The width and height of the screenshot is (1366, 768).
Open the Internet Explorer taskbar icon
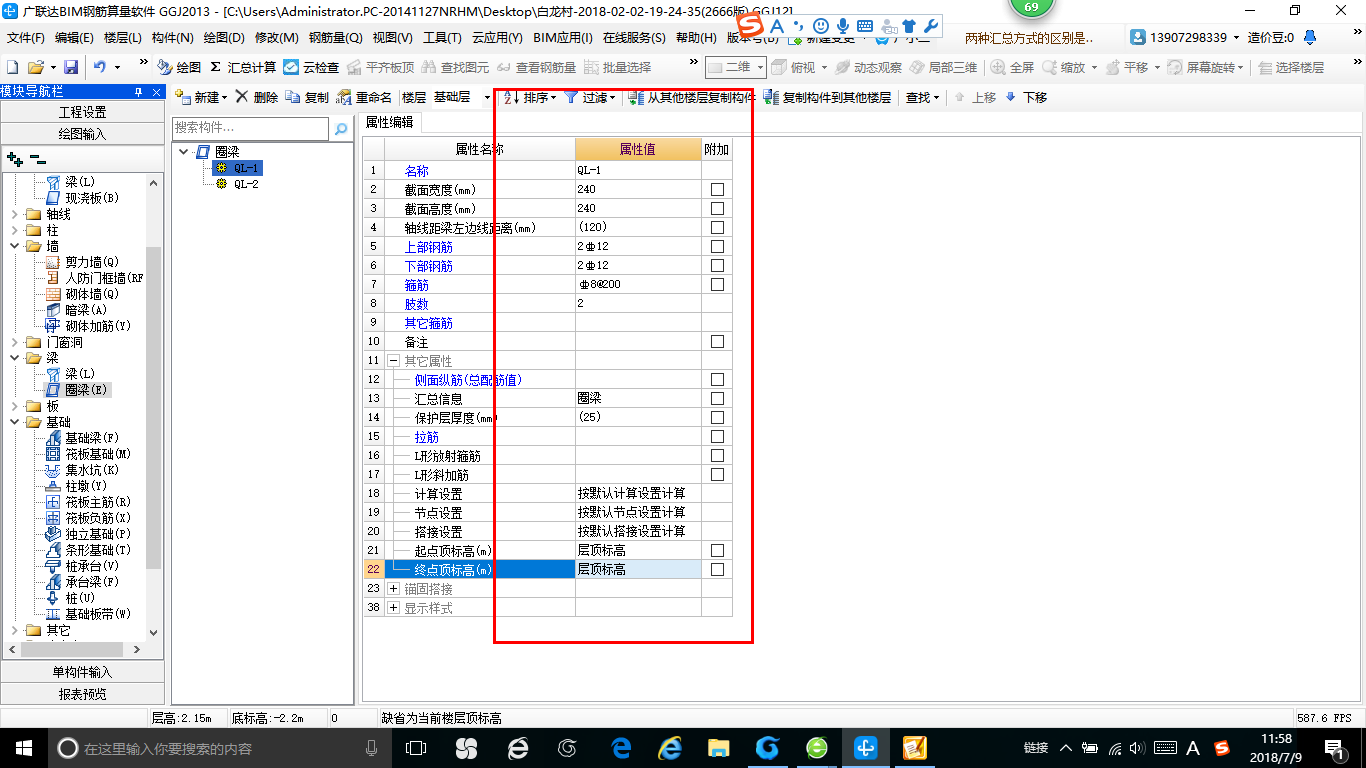[x=669, y=748]
